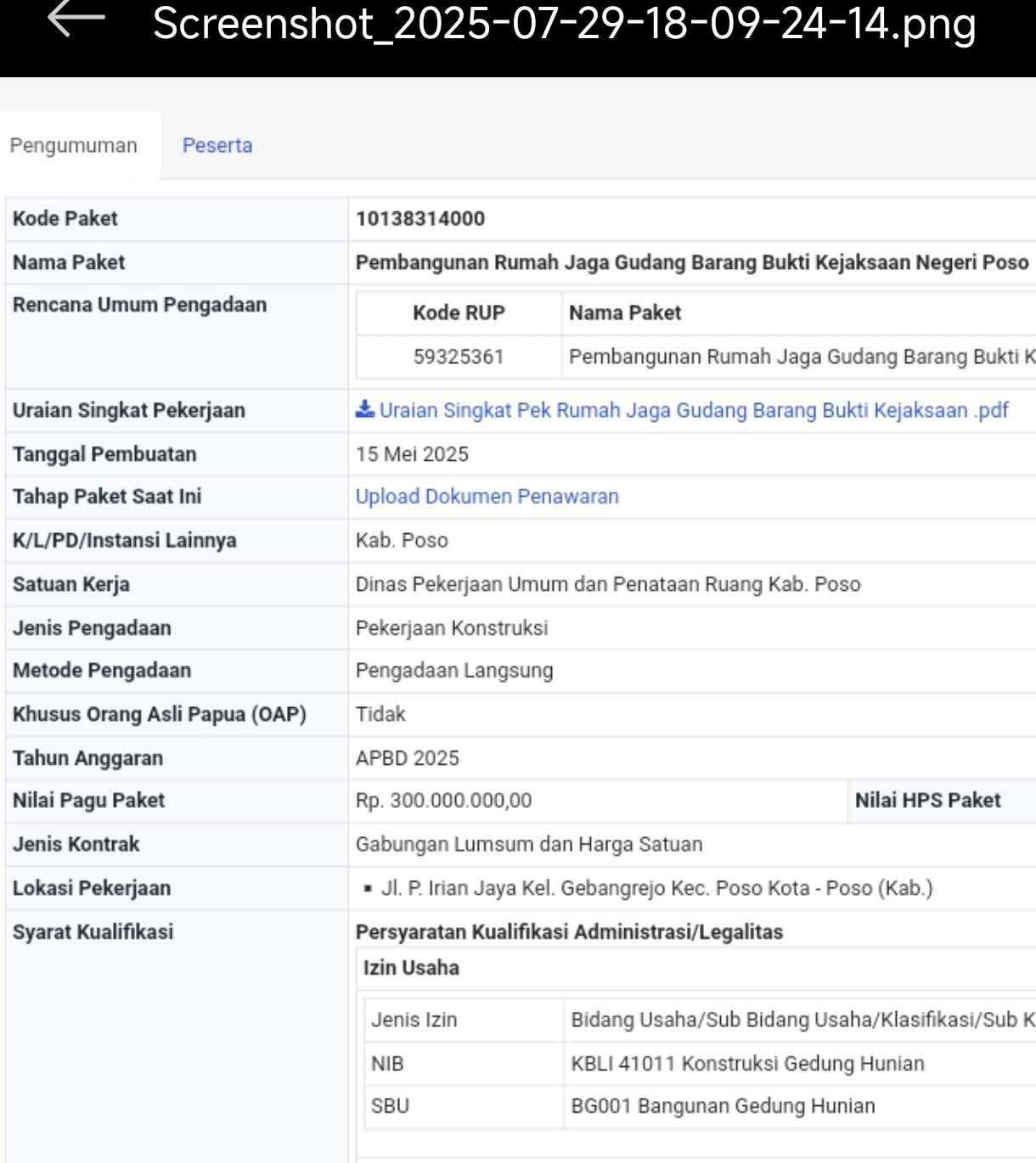Click Persyaratan Kualifikasi Administrasi/Legalitas heading
Screen dimensions: 1036x1163
(569, 932)
